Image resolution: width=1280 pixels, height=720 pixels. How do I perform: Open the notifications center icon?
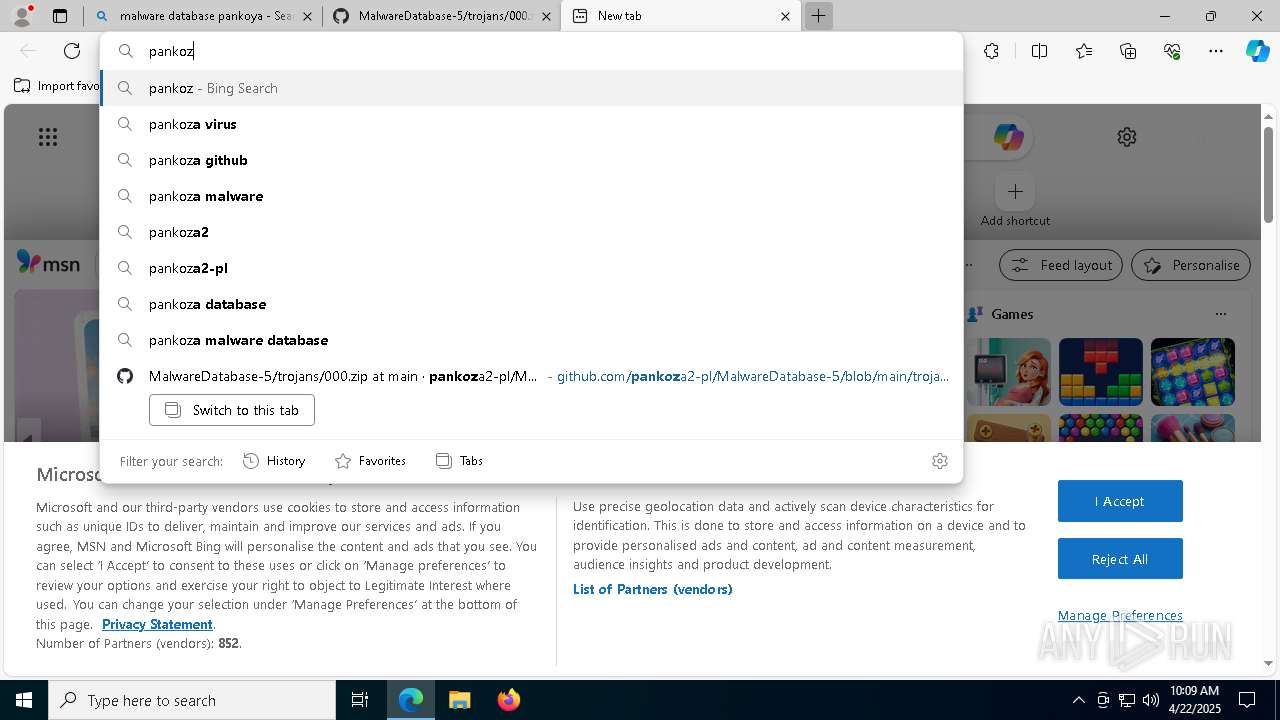pos(1247,700)
